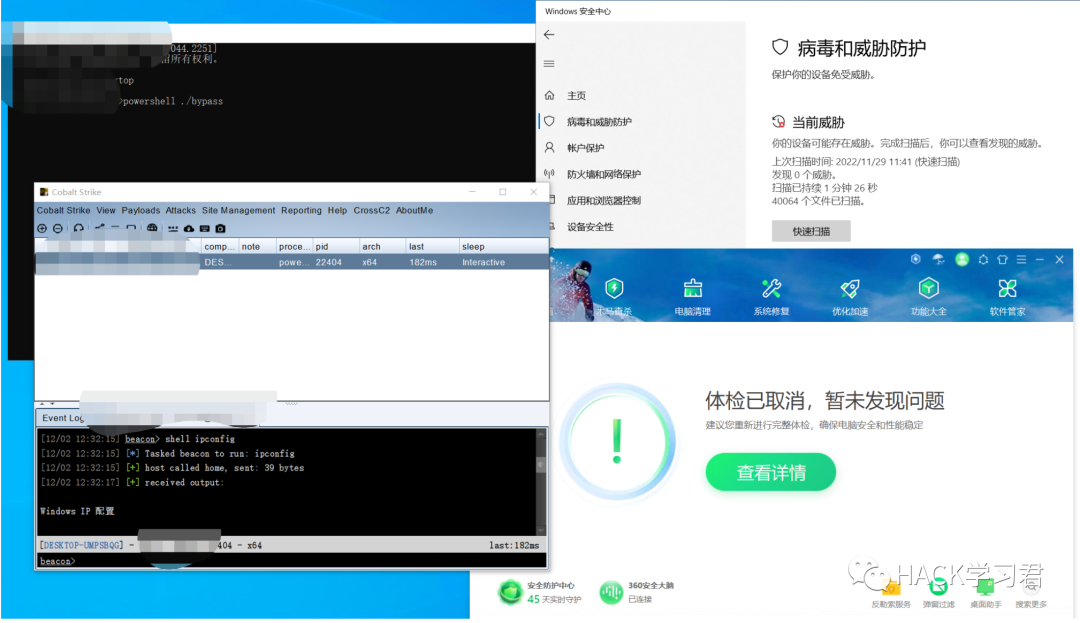
Task: Open the Reporting menu
Action: click(x=301, y=210)
